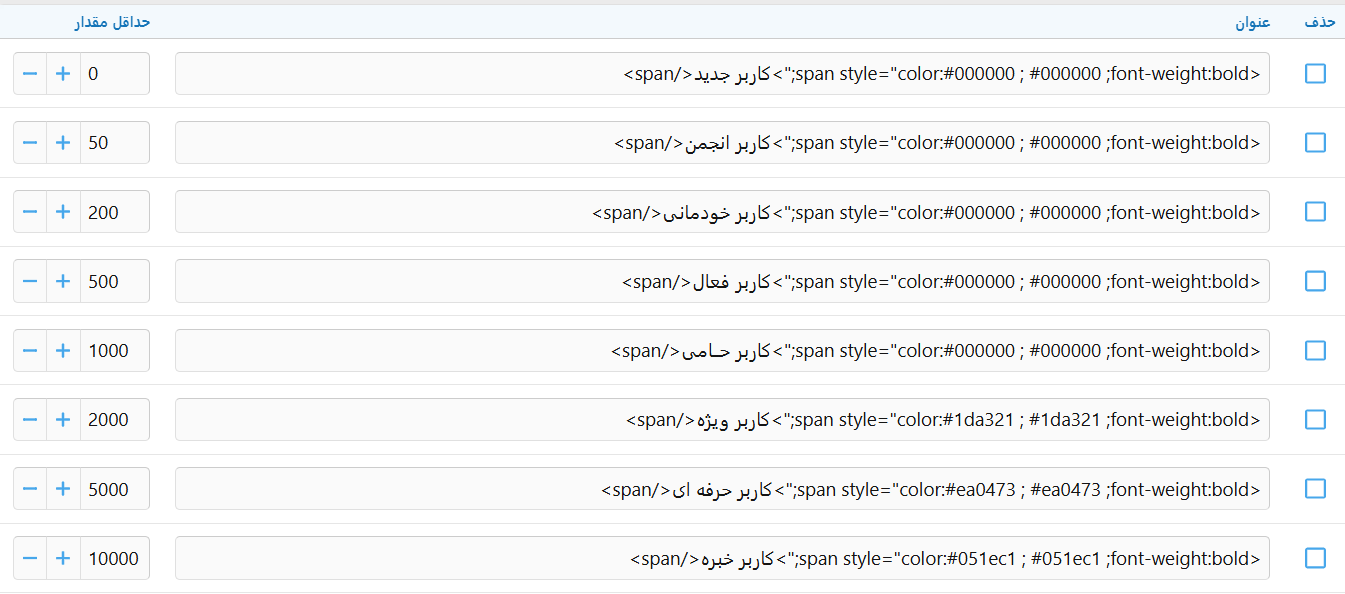
Task: Check delete box for کاربر جدید row
Action: [x=1315, y=74]
